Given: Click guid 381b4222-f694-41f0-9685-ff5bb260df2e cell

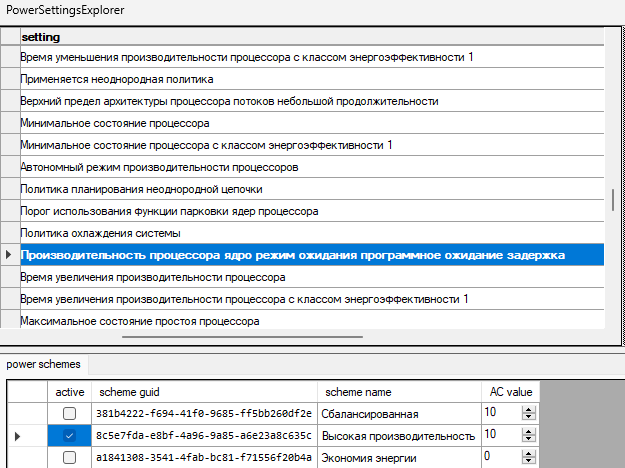Looking at the screenshot, I should coord(204,413).
